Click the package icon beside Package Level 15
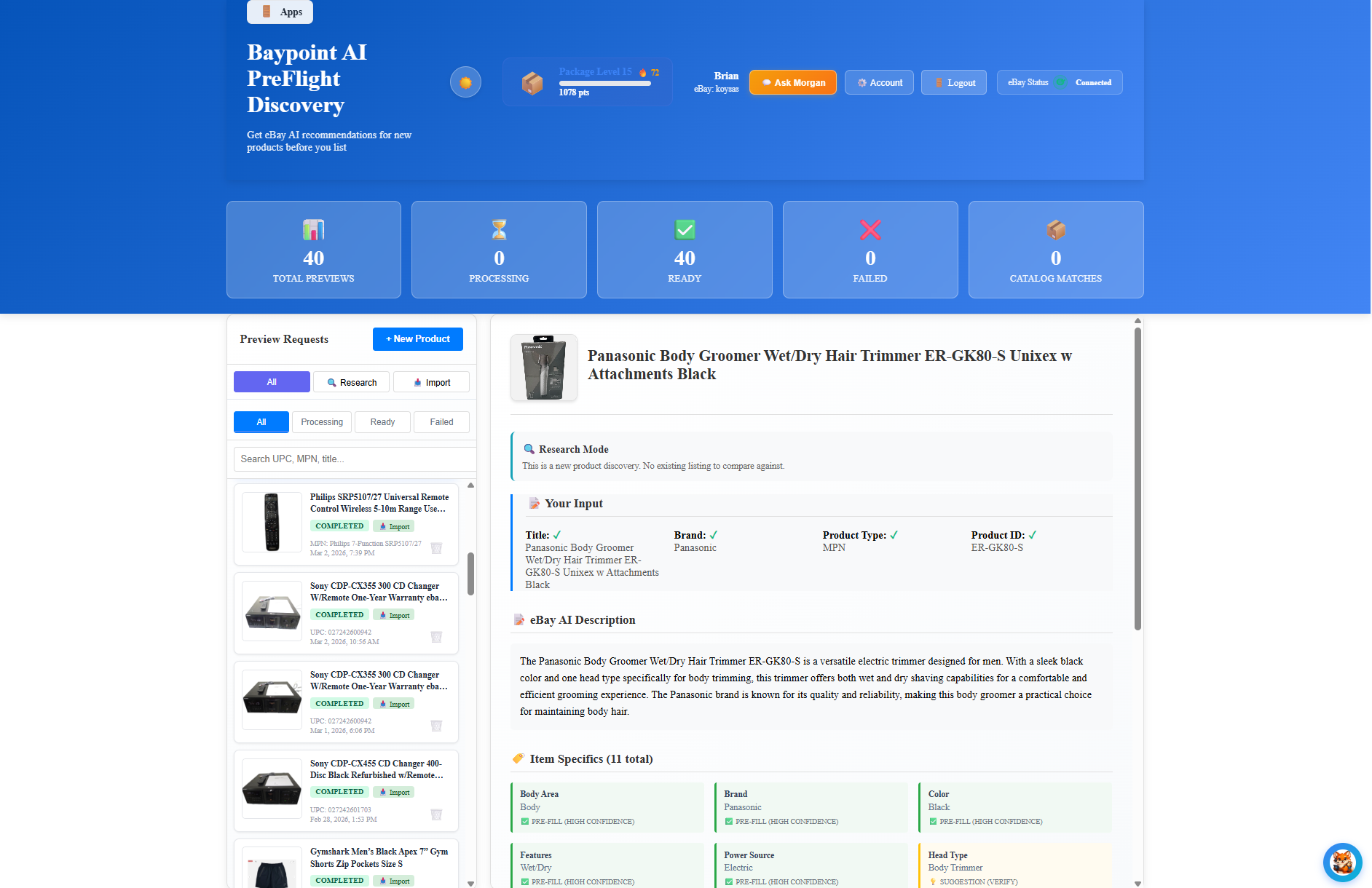 click(532, 82)
